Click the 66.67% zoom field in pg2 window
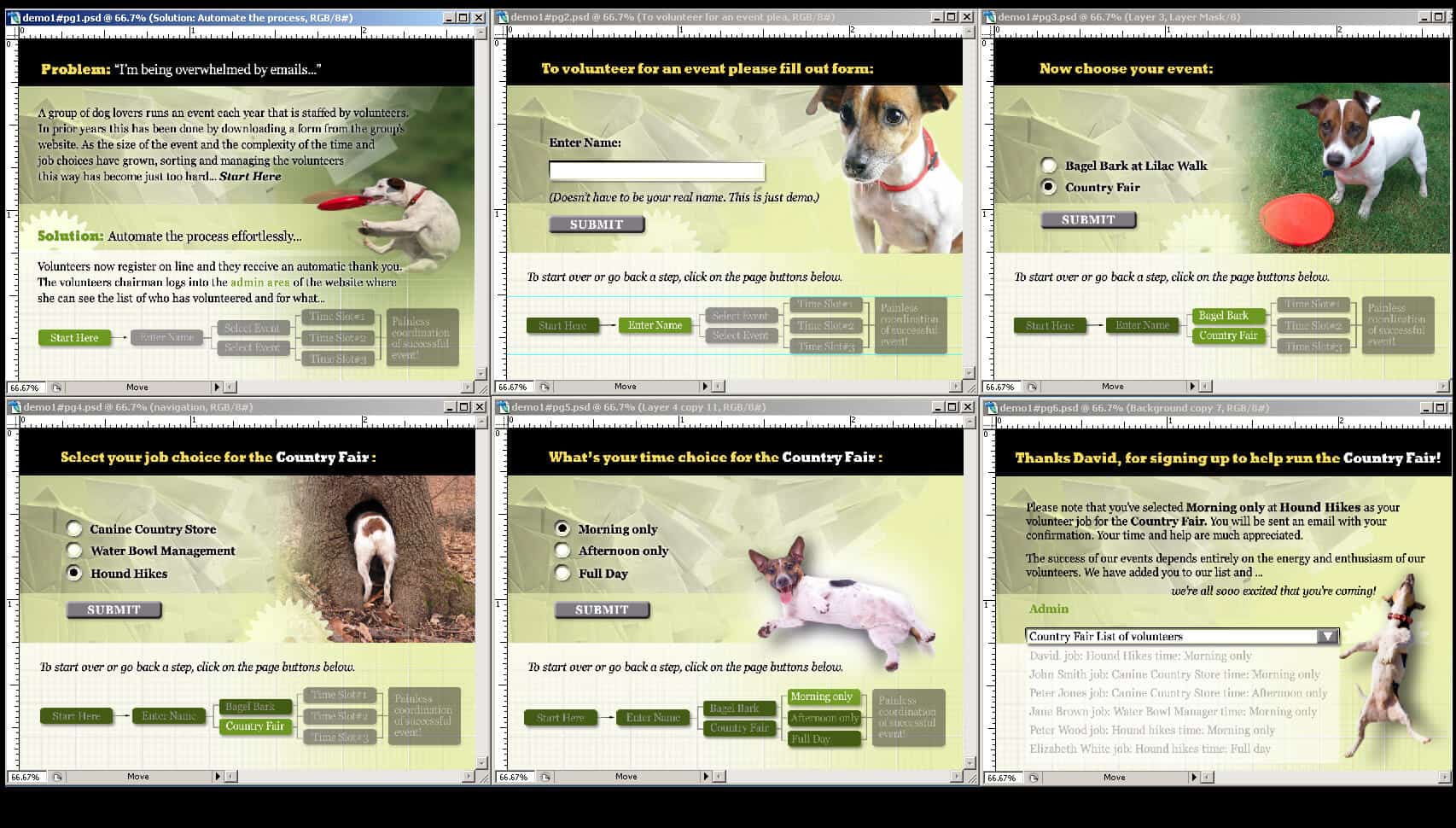 click(x=515, y=387)
